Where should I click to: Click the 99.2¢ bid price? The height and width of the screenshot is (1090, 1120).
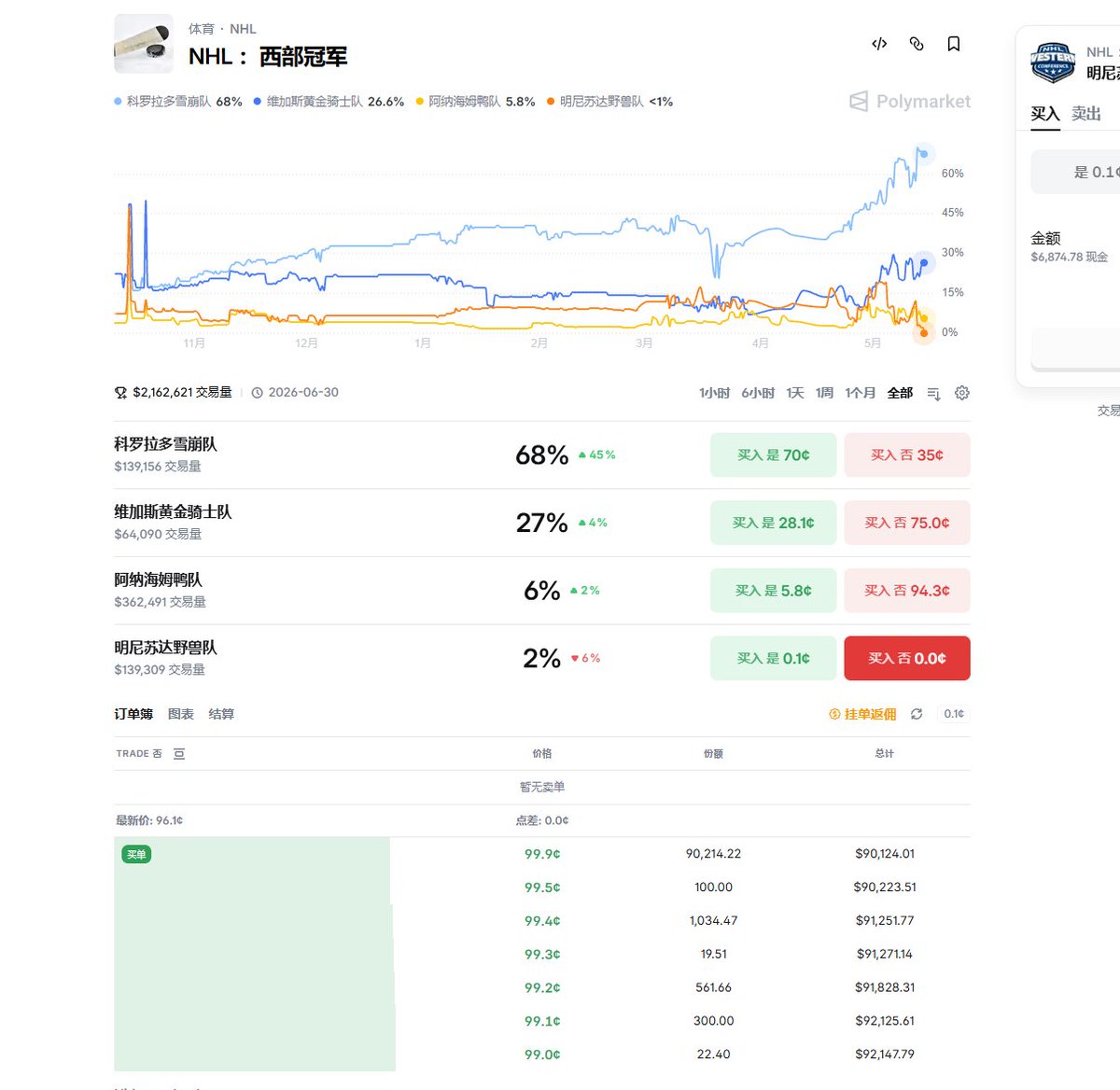pyautogui.click(x=542, y=987)
